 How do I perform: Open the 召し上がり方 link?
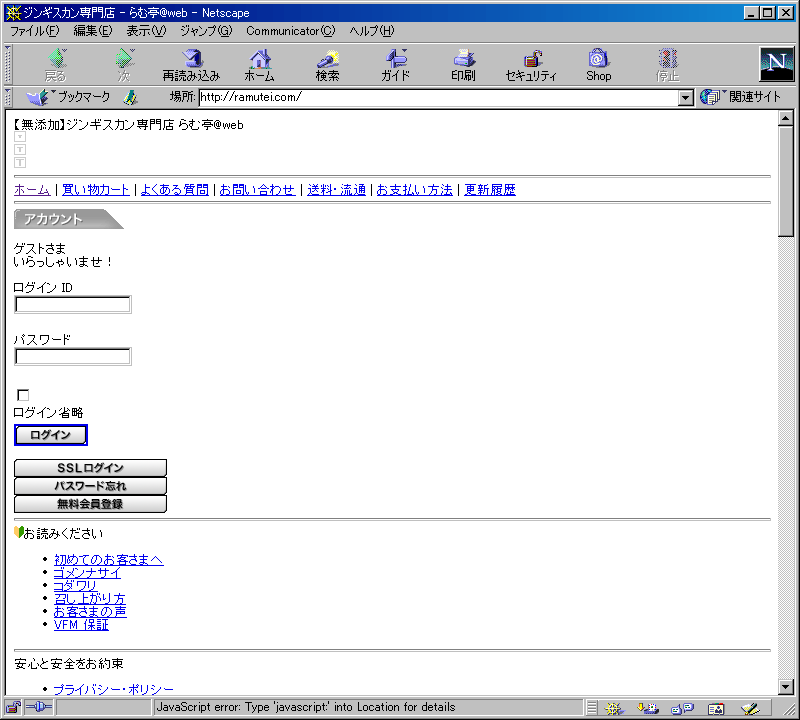[x=90, y=599]
